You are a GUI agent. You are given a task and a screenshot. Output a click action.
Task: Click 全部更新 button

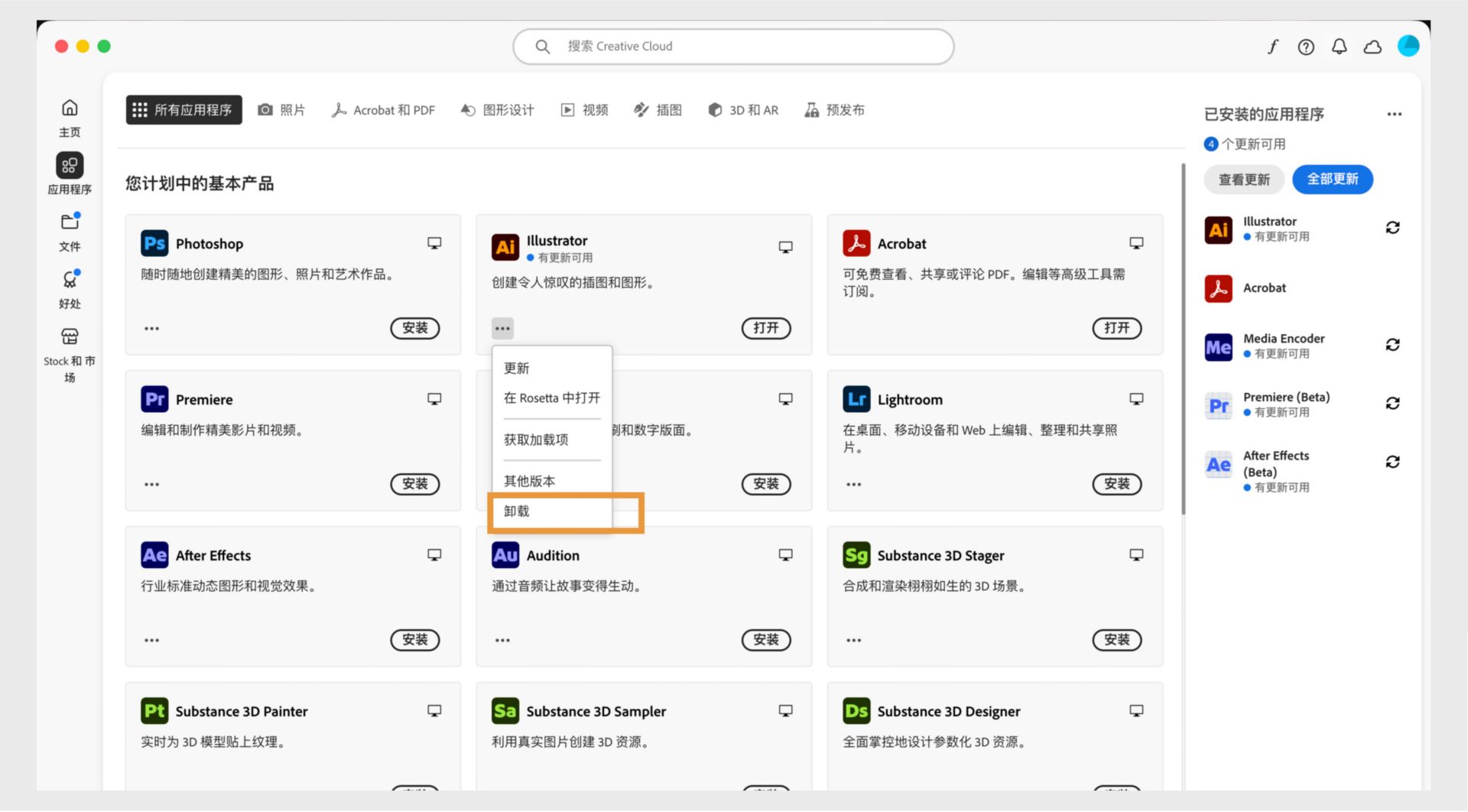coord(1333,180)
